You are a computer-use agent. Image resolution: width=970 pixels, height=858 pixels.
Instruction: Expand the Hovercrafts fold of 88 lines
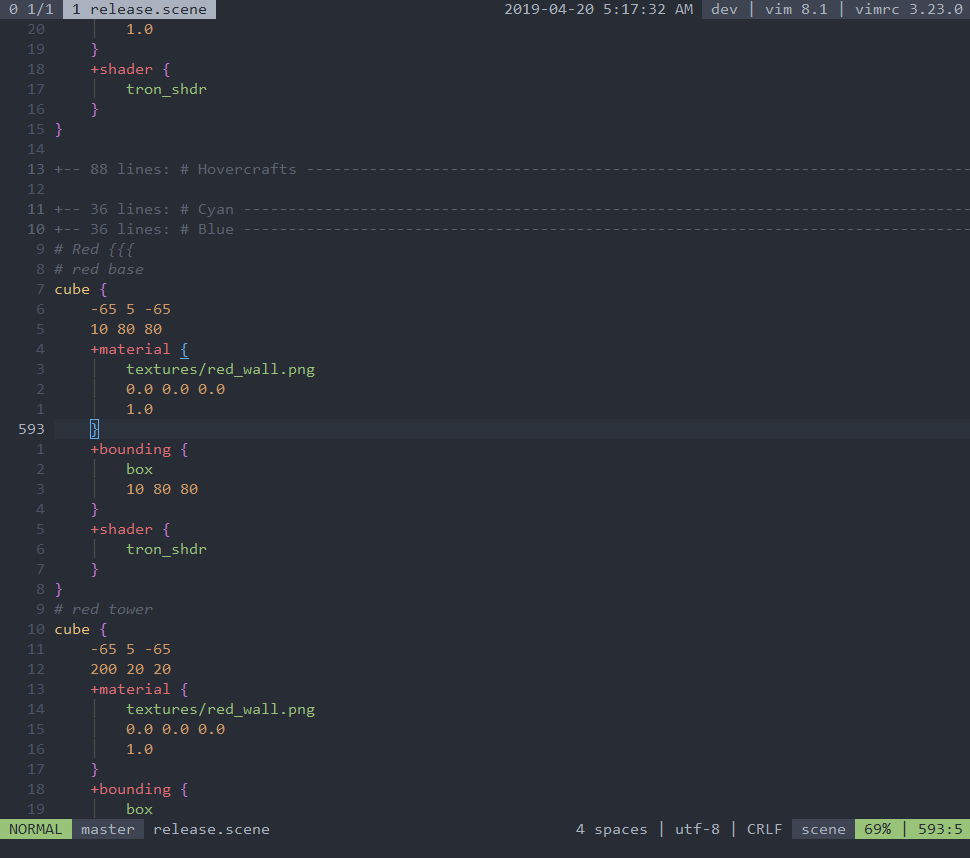(x=512, y=169)
